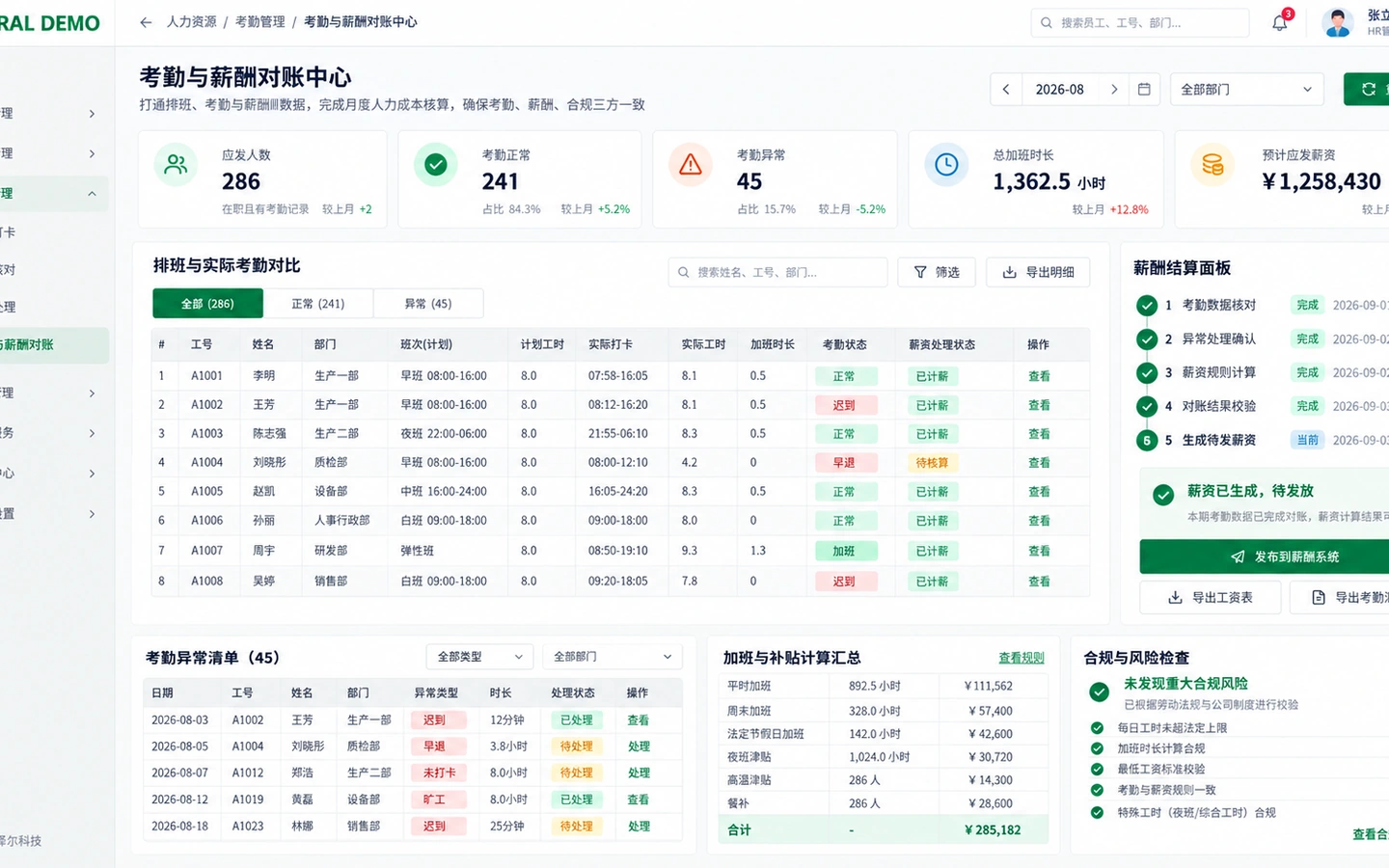Click the 总加班时长 clock icon
The height and width of the screenshot is (868, 1389).
coord(946,165)
